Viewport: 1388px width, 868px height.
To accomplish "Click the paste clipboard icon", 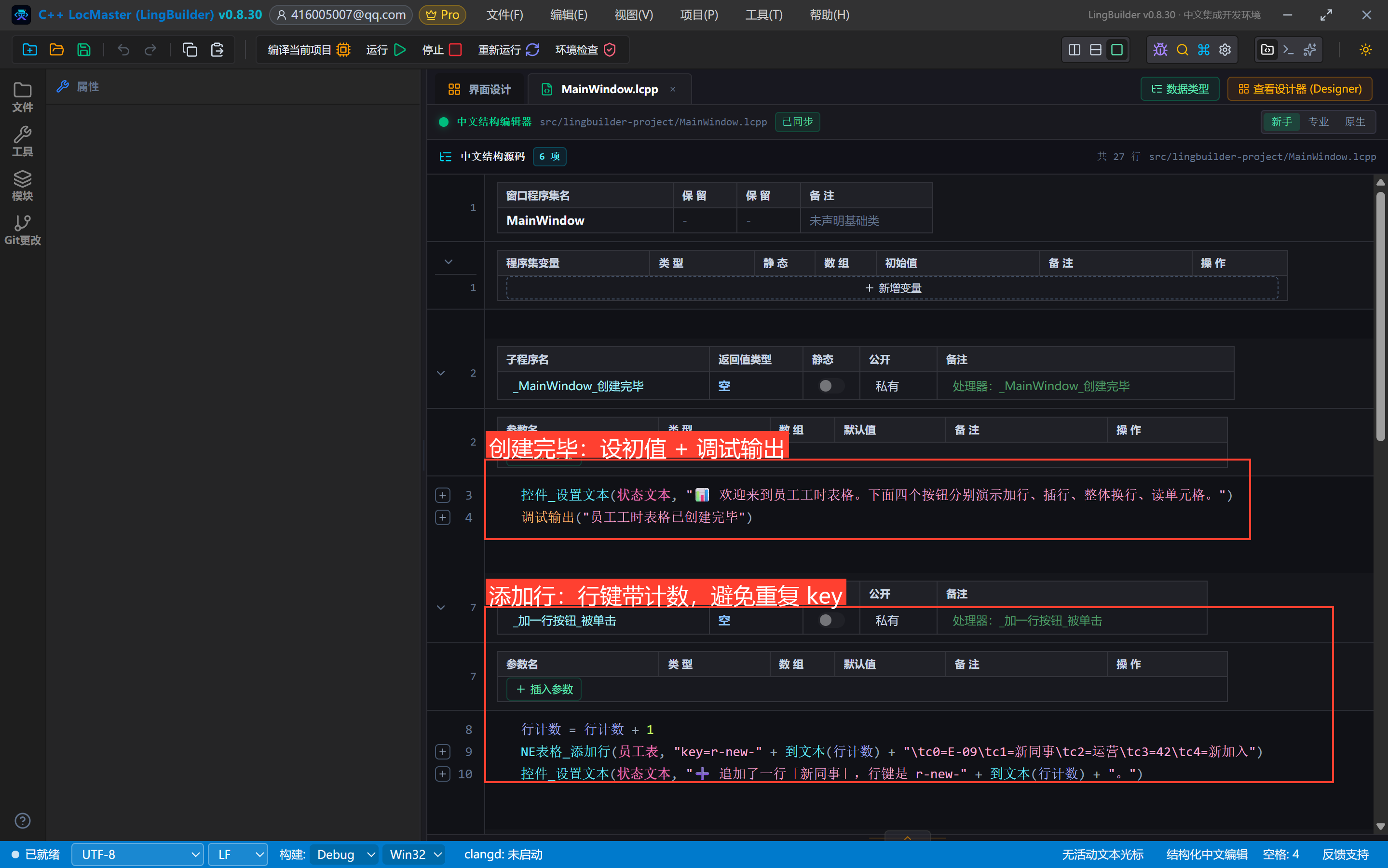I will pyautogui.click(x=217, y=50).
